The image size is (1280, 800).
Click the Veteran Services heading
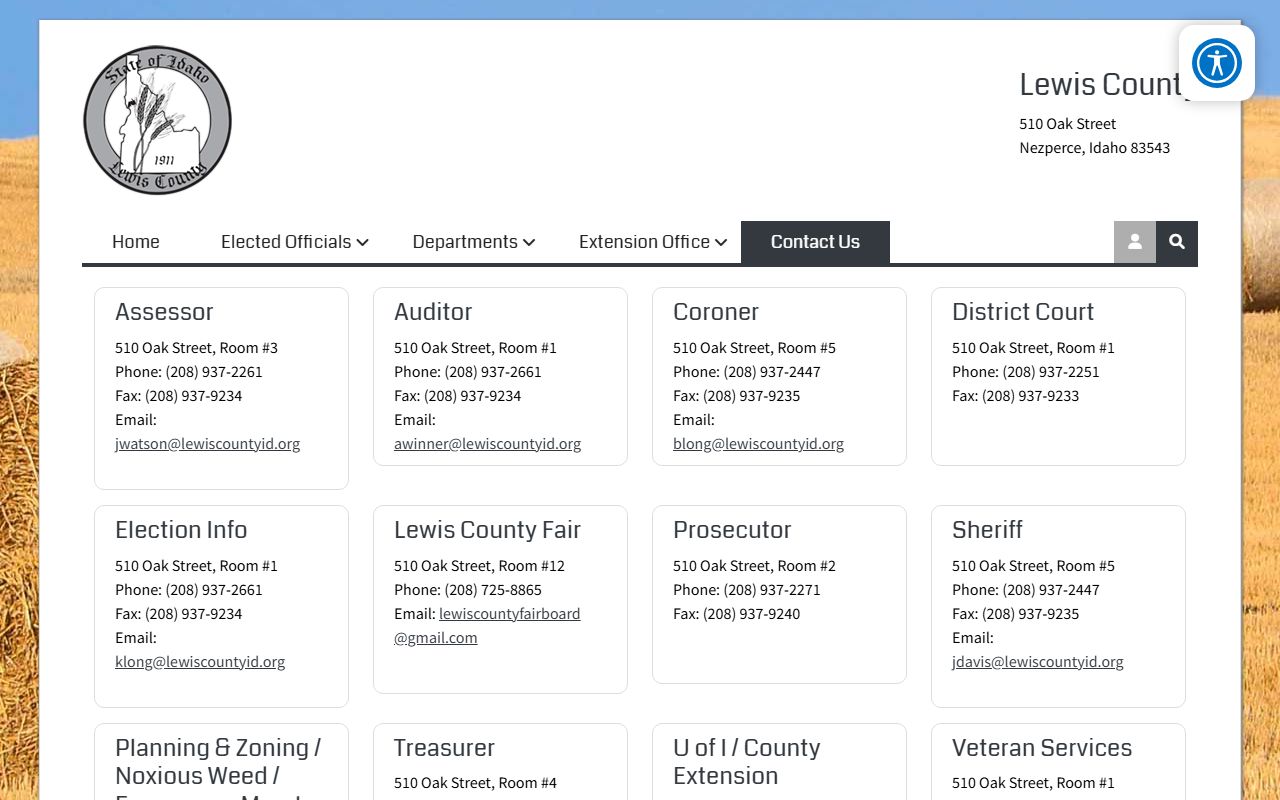[1042, 748]
